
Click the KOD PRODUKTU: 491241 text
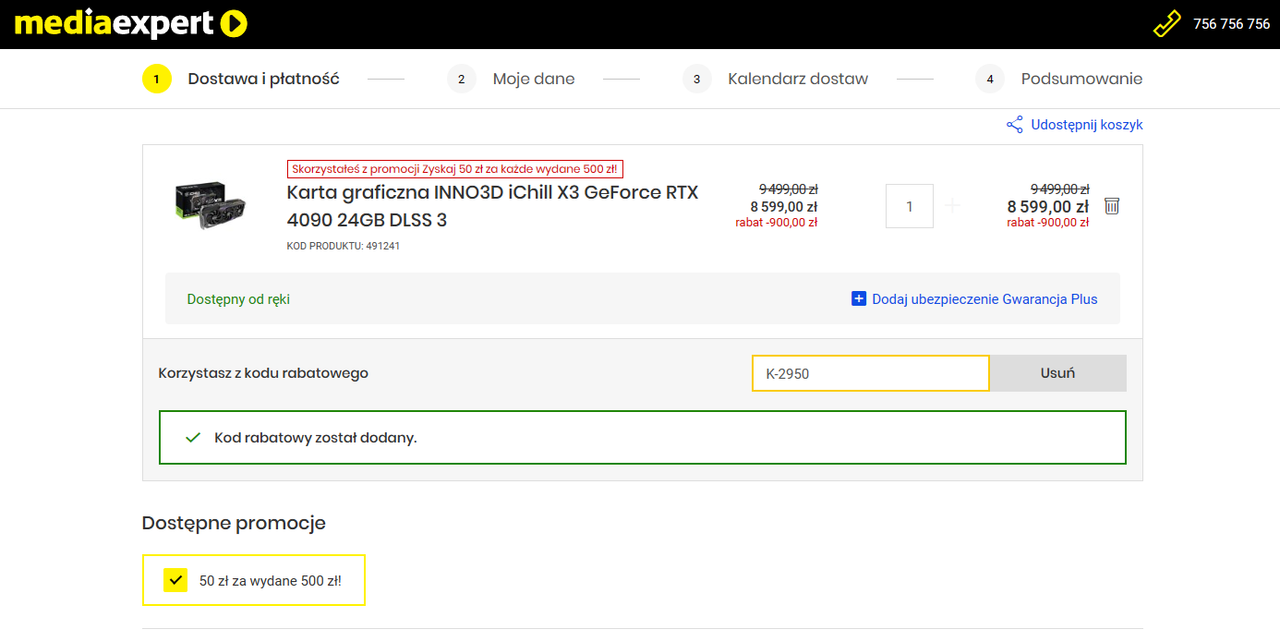point(343,246)
